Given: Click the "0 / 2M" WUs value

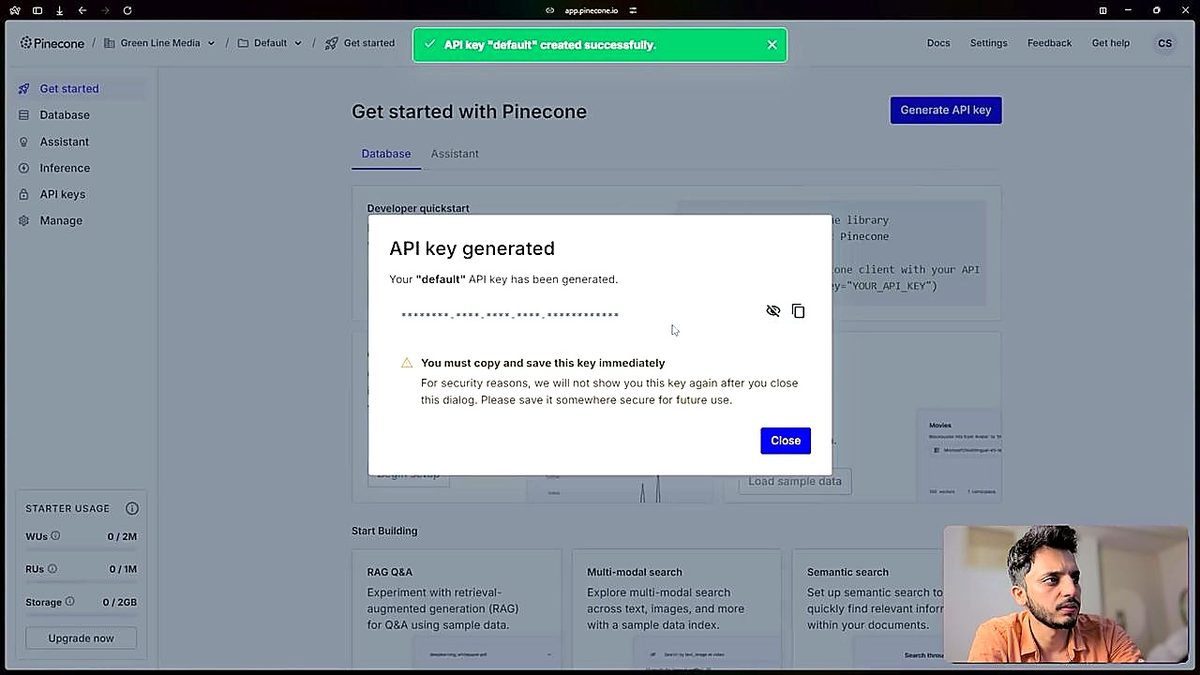Looking at the screenshot, I should [122, 537].
